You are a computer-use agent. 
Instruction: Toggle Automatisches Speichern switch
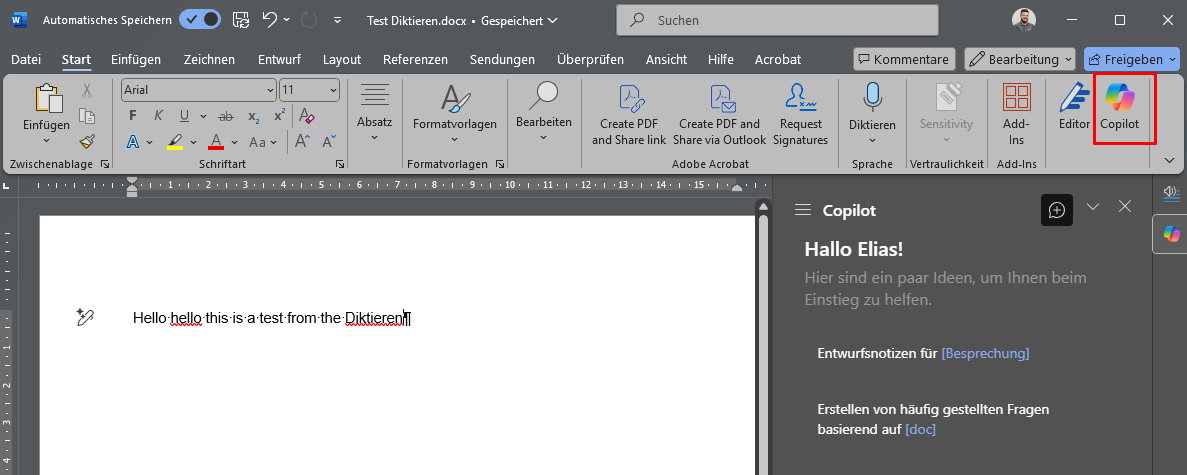click(200, 20)
